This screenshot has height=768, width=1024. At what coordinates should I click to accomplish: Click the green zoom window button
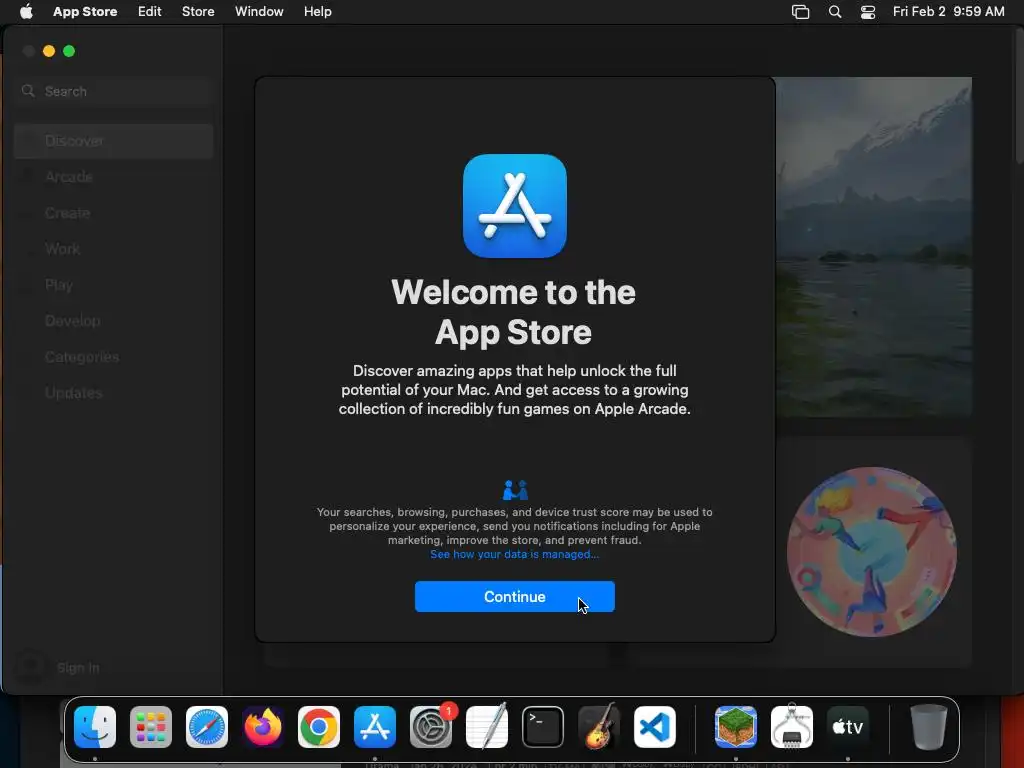69,51
